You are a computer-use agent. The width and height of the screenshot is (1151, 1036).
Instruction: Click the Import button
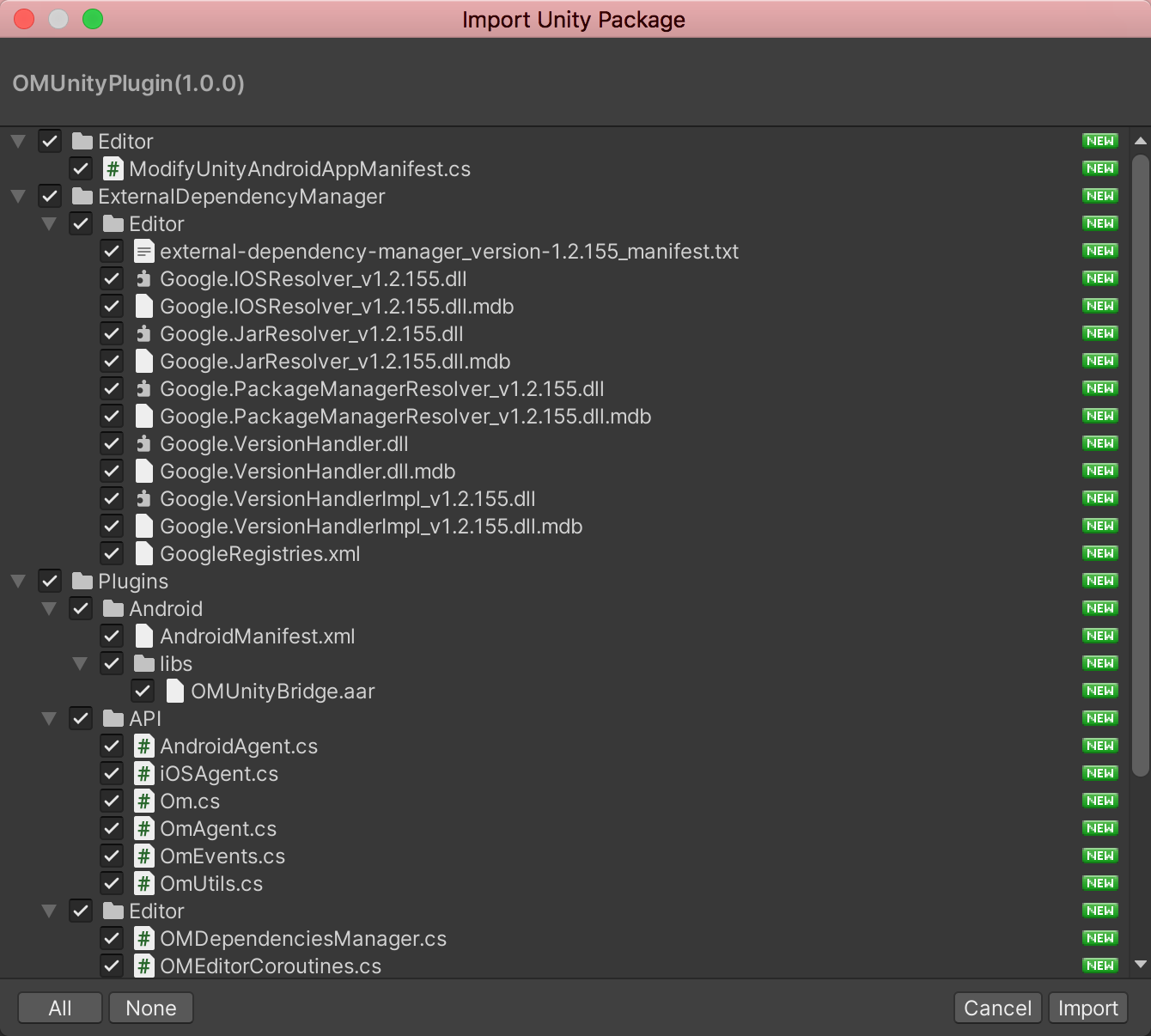tap(1088, 1009)
